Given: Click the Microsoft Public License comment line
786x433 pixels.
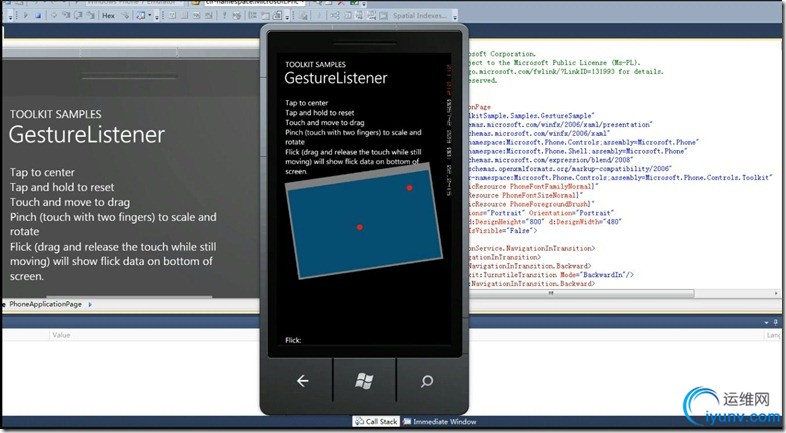Looking at the screenshot, I should pyautogui.click(x=555, y=63).
